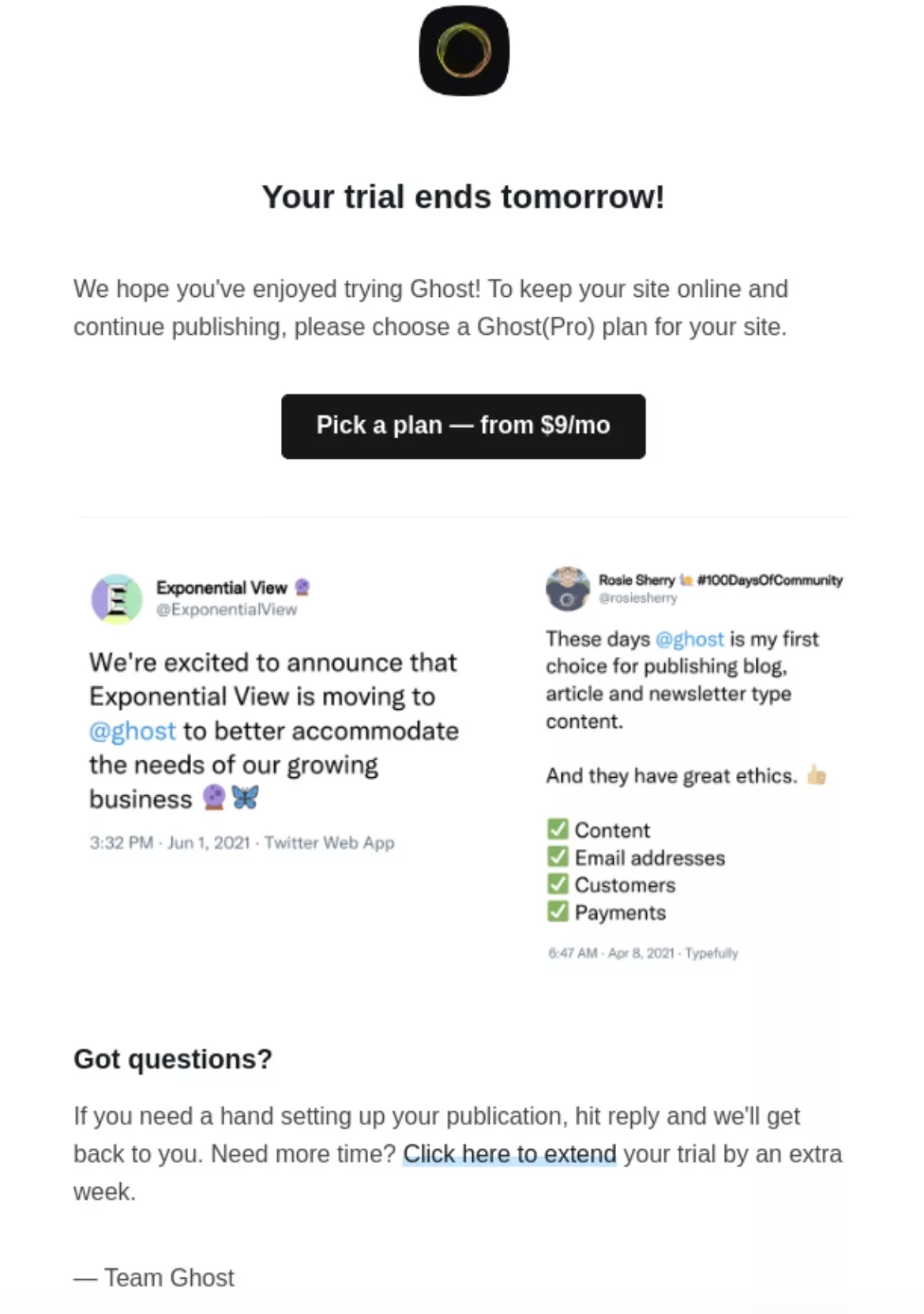The height and width of the screenshot is (1314, 924).
Task: Open Exponential View's profile avatar
Action: point(117,599)
